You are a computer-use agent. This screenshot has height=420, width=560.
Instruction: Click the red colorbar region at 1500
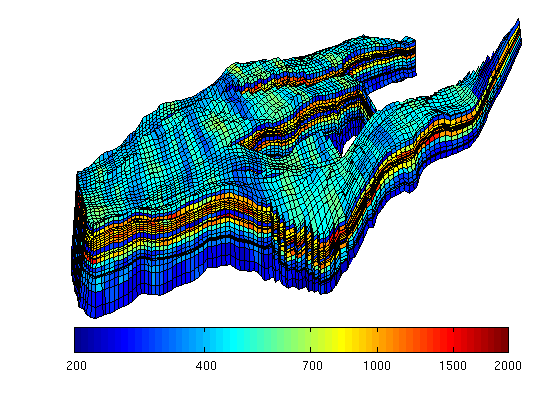coord(454,340)
